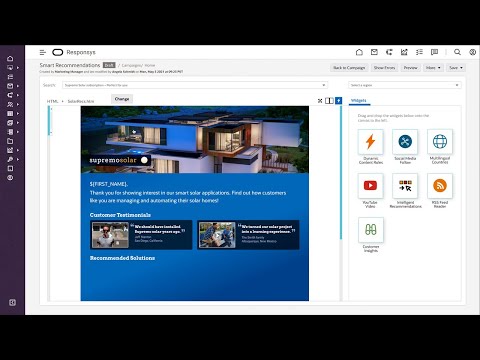The height and width of the screenshot is (360, 480).
Task: Toggle the hamburger navigation menu
Action: (x=43, y=52)
